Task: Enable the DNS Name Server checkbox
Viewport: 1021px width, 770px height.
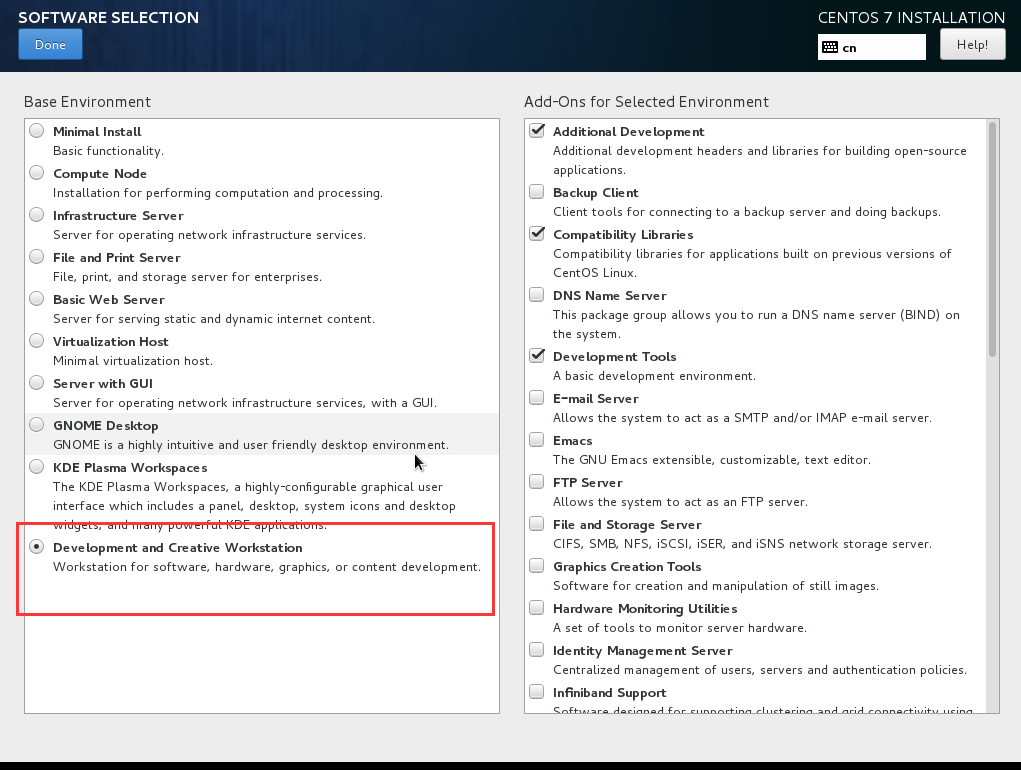Action: tap(537, 294)
